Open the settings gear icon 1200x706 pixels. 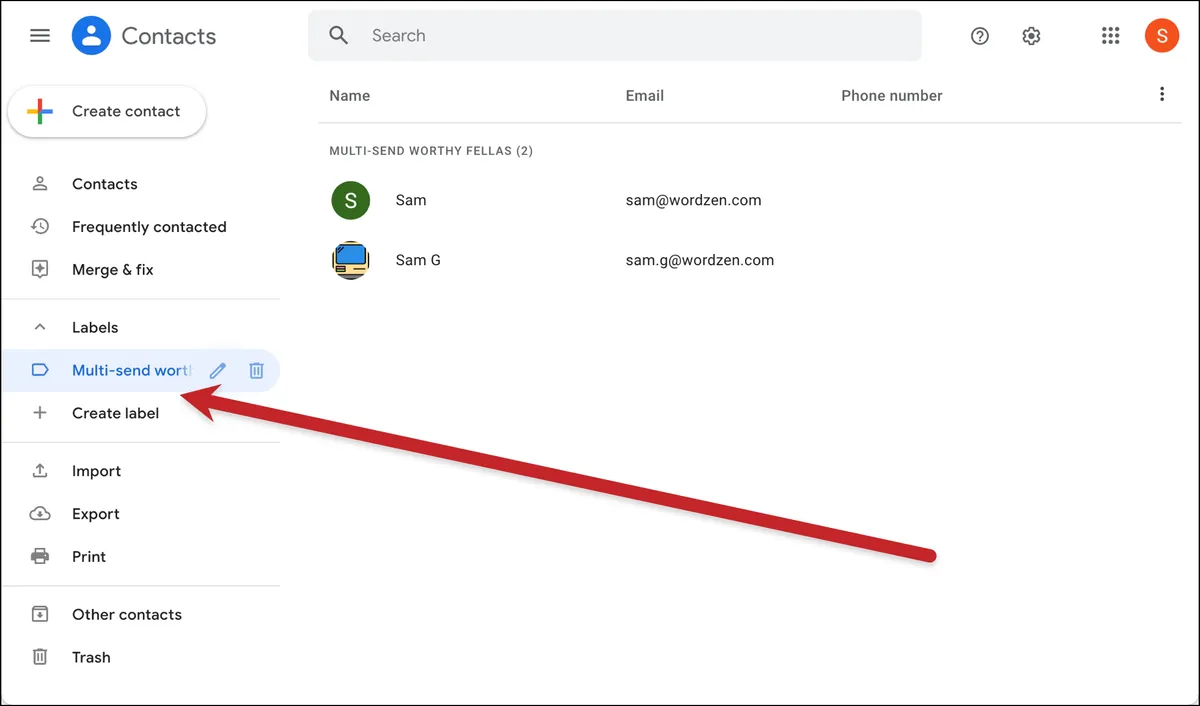point(1031,36)
